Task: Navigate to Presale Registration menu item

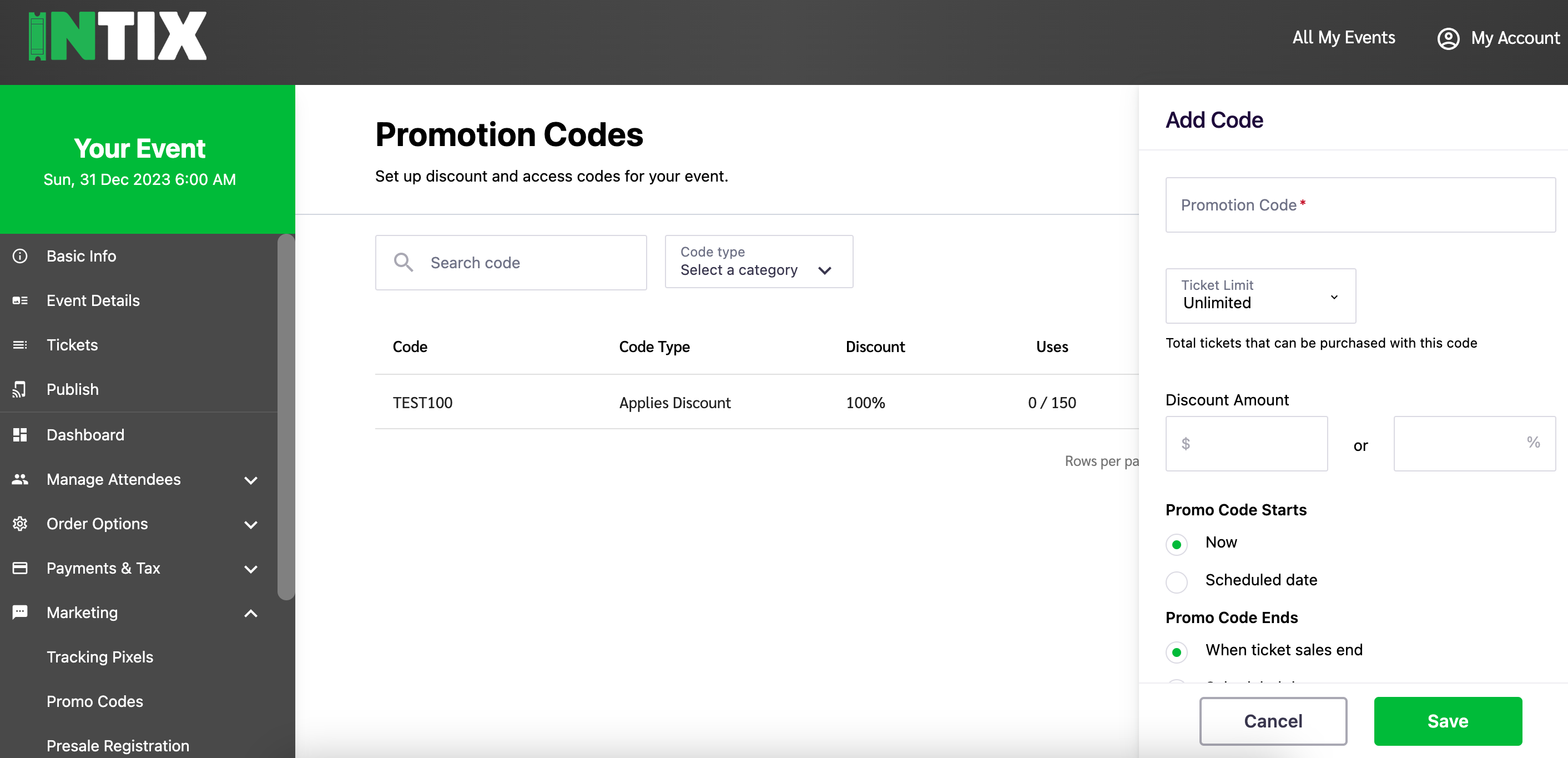Action: click(x=118, y=746)
